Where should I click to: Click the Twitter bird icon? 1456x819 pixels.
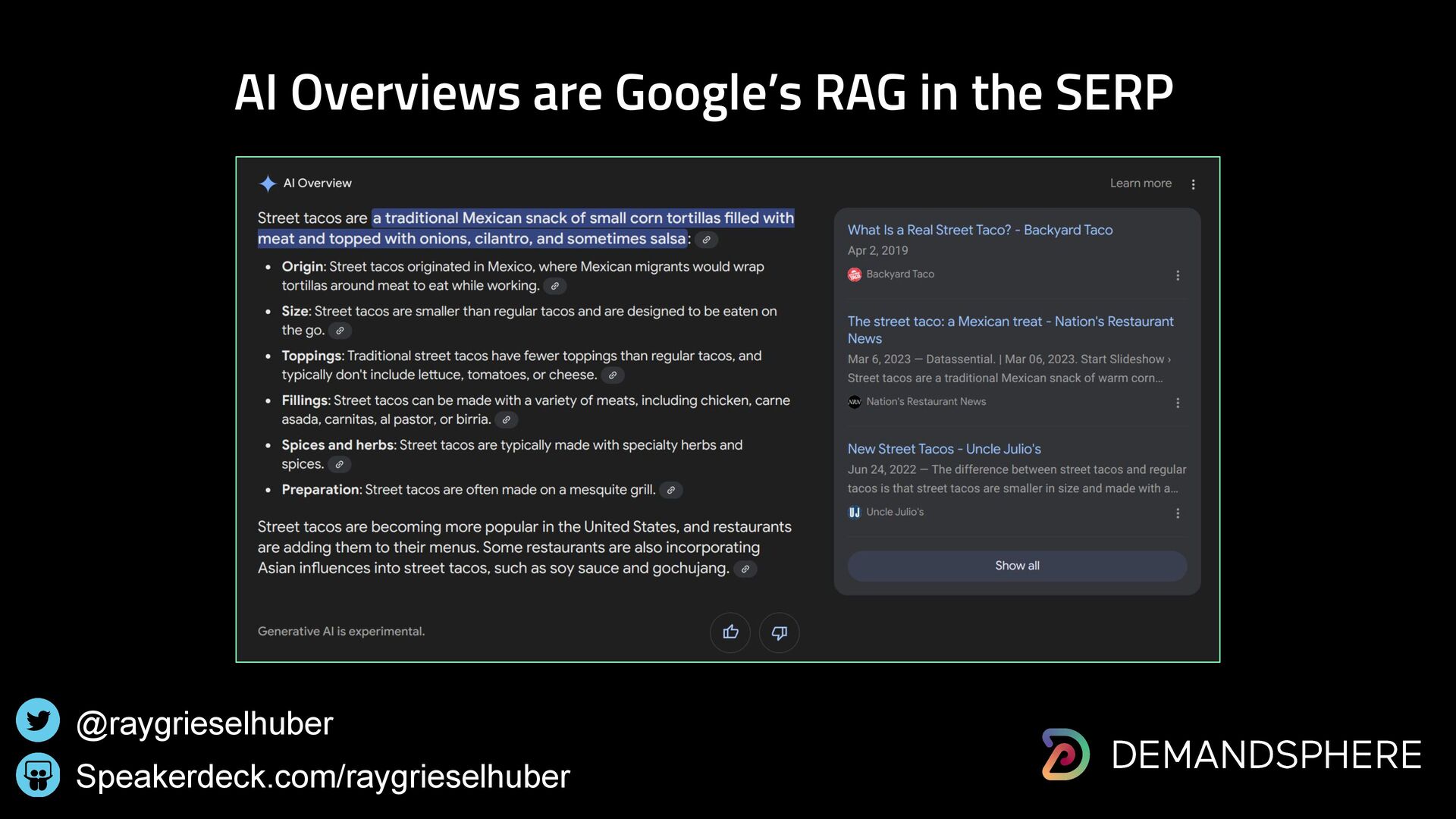[x=38, y=720]
